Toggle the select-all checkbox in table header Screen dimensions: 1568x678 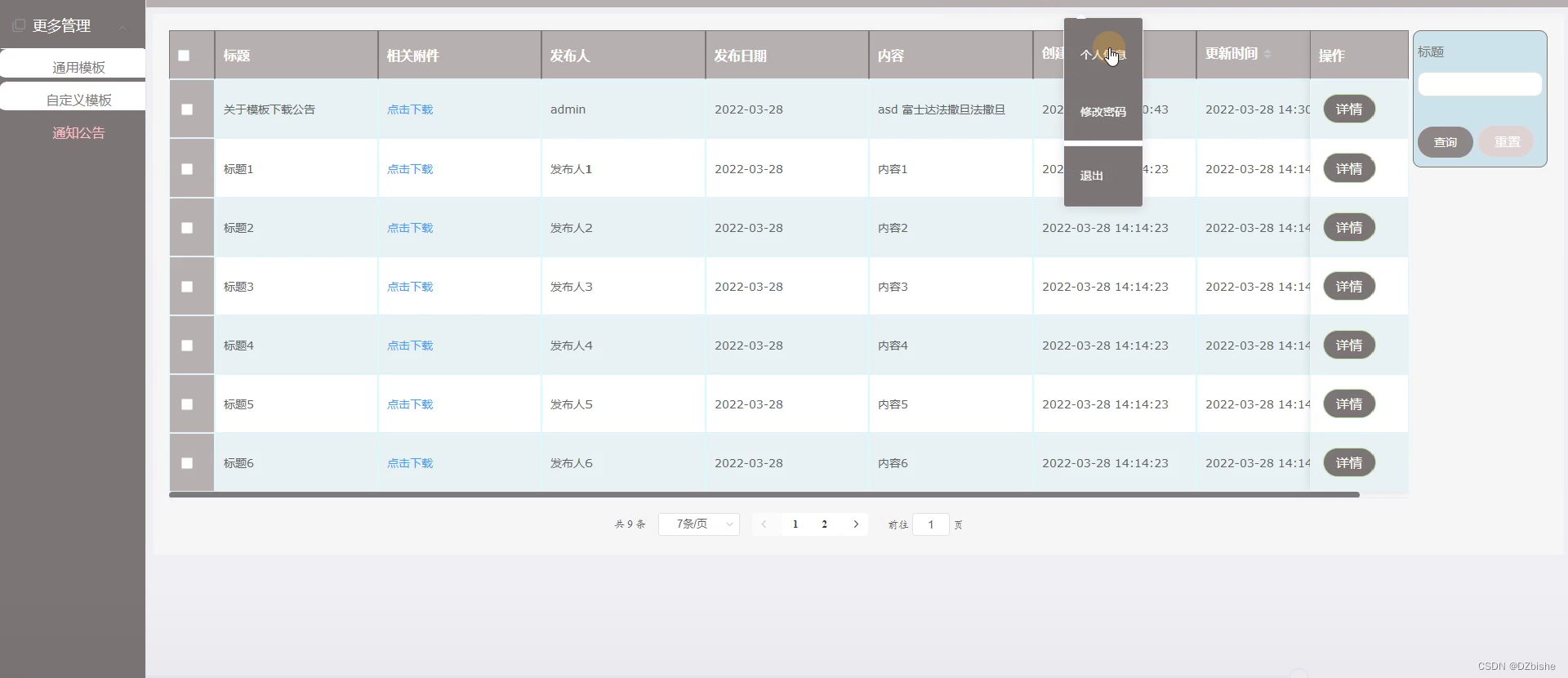(184, 56)
